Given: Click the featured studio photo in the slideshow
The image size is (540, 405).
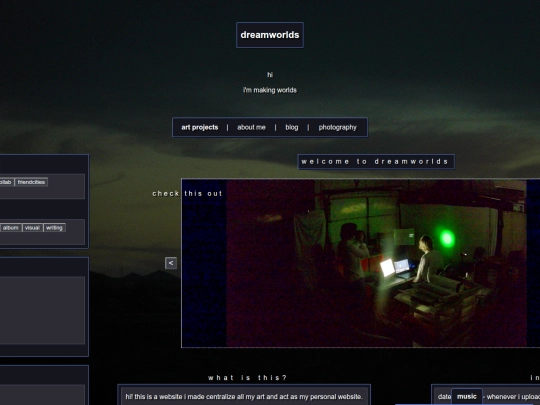Looking at the screenshot, I should click(x=376, y=263).
